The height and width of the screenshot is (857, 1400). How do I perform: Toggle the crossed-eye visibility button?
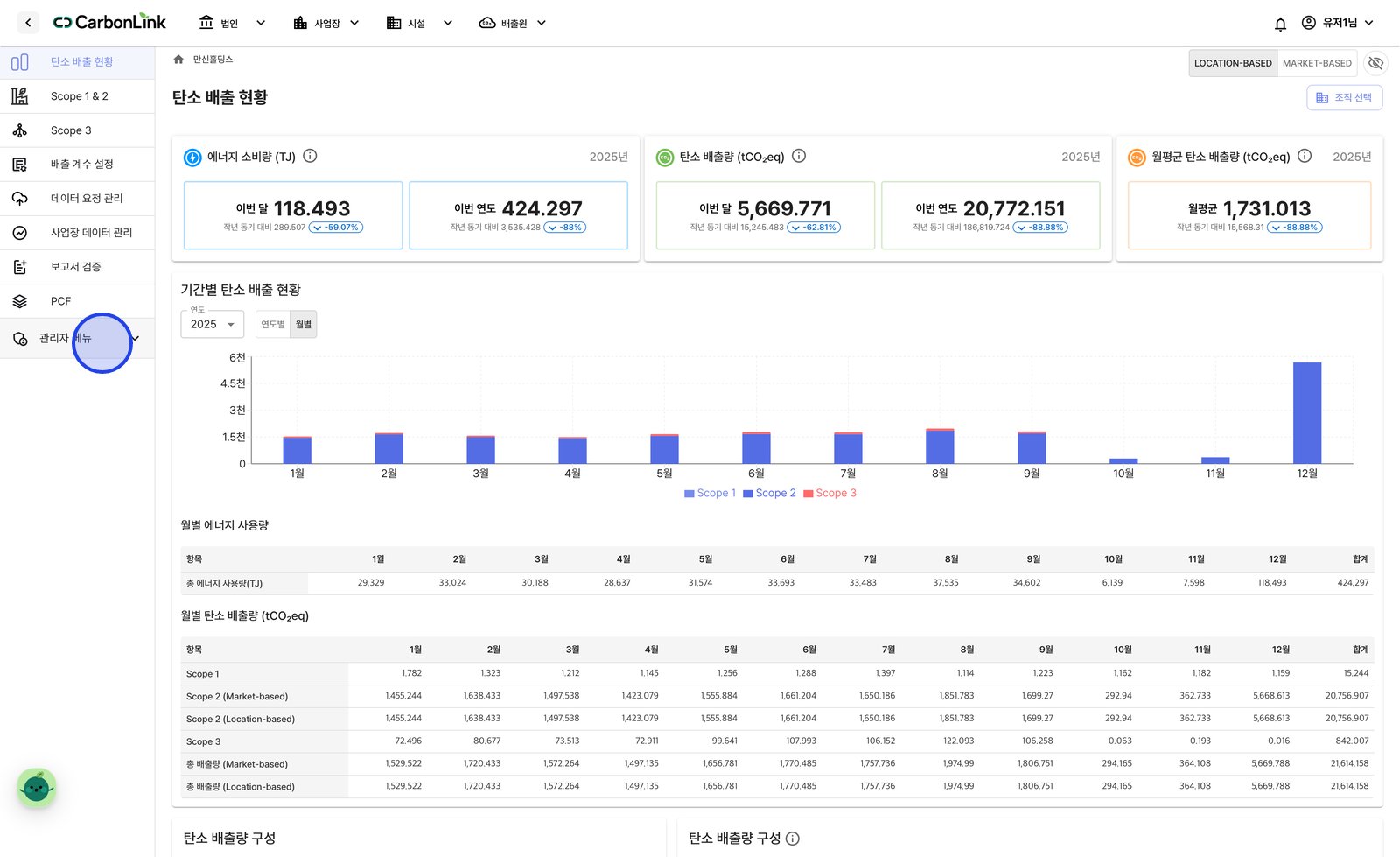pyautogui.click(x=1375, y=63)
